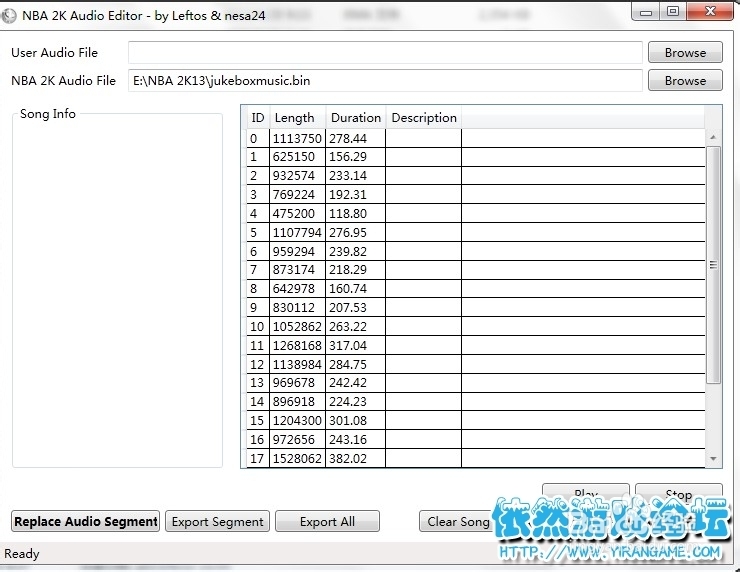Close the NBA 2K Audio Editor window
The image size is (740, 572).
710,12
